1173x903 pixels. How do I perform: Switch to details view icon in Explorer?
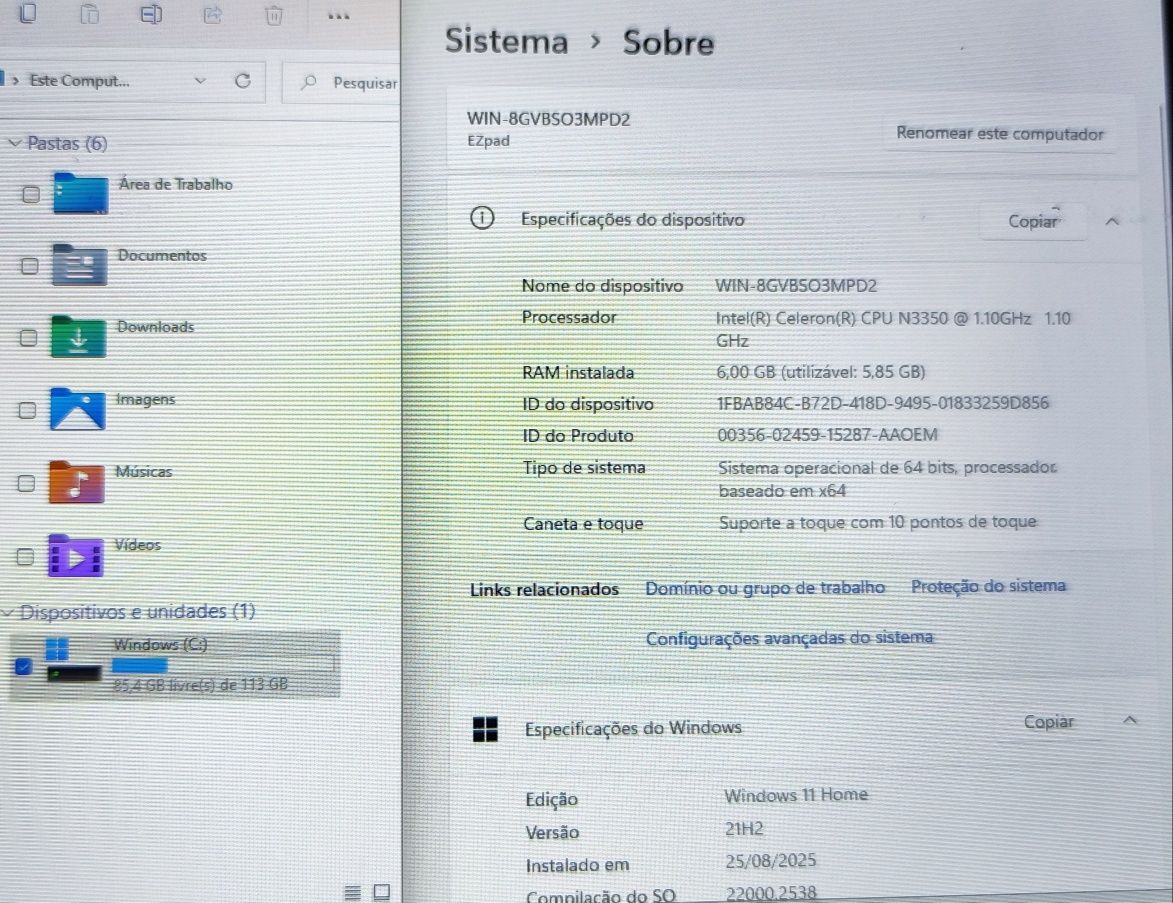(352, 892)
